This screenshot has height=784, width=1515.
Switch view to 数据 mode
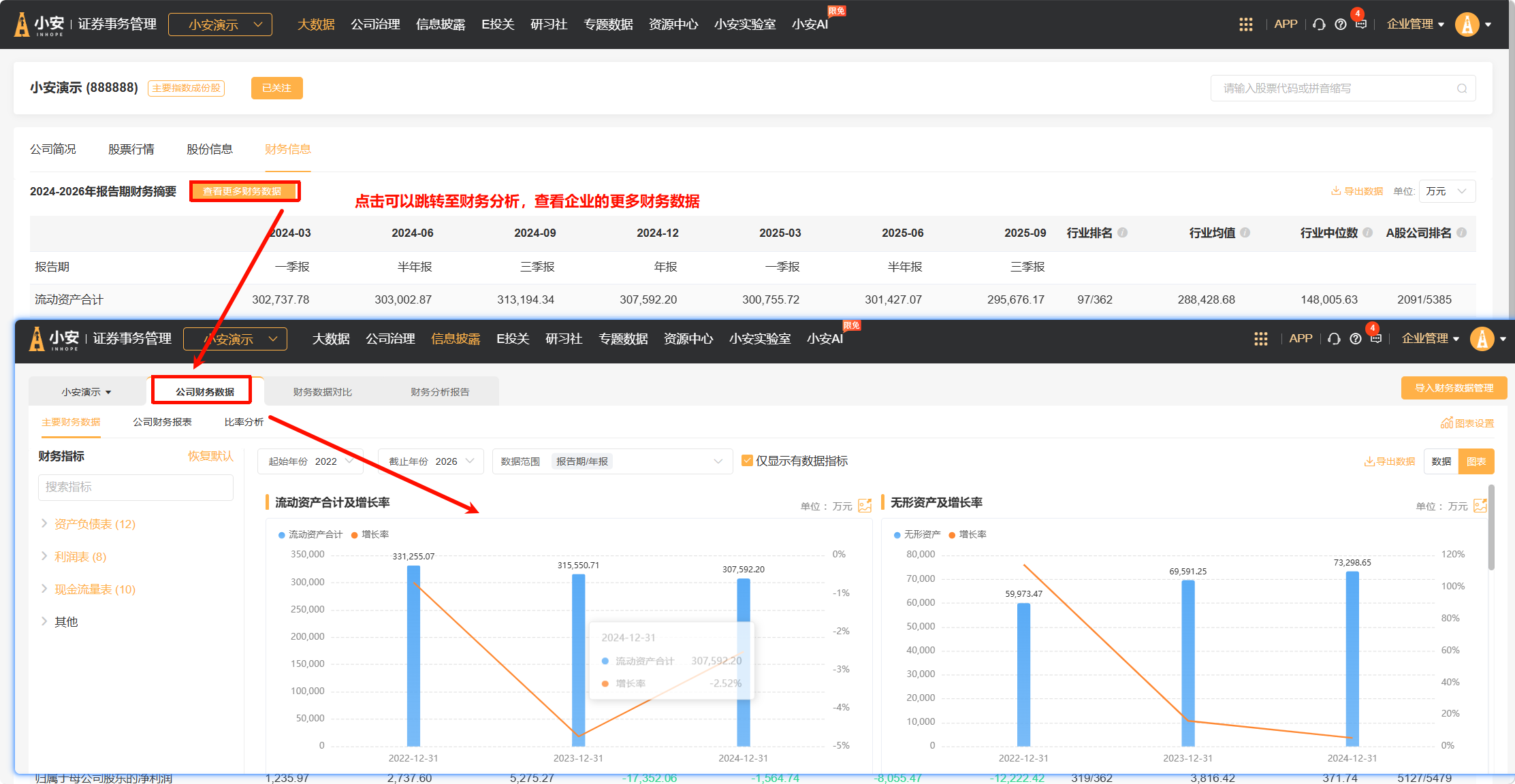coord(1441,461)
